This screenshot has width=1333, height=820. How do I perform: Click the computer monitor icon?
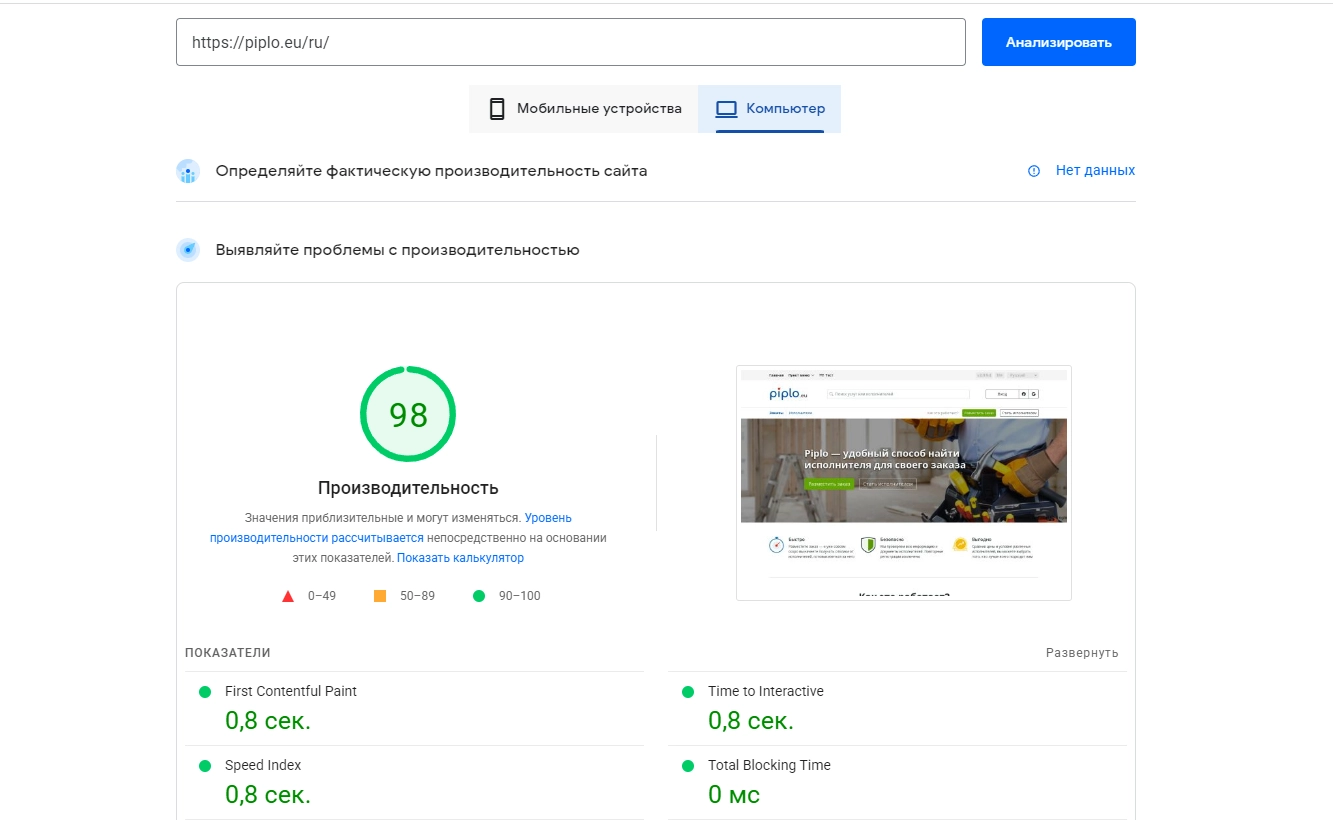pos(726,109)
